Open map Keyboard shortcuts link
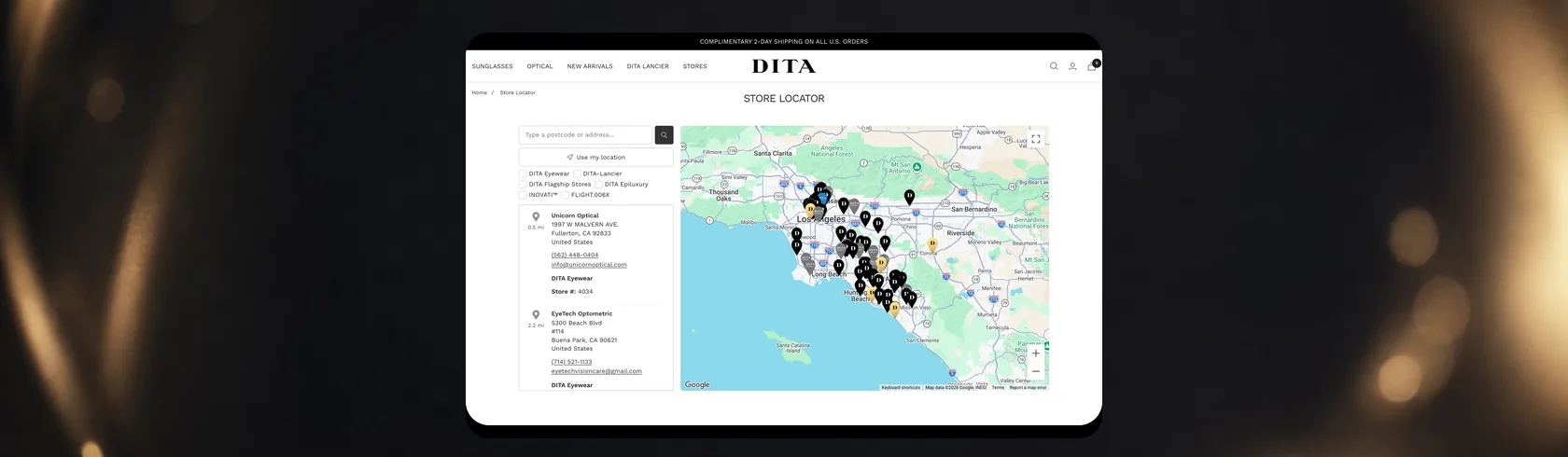The width and height of the screenshot is (1568, 457). [901, 387]
